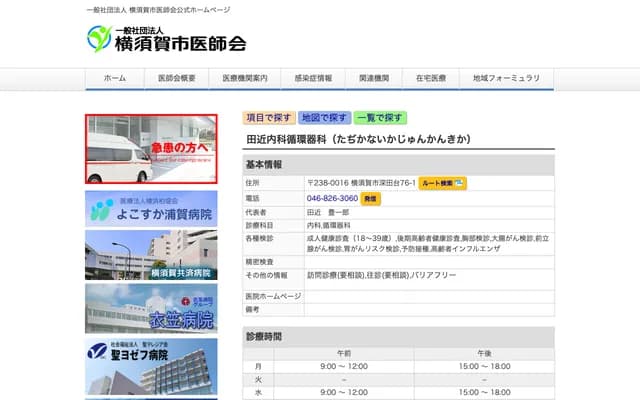Screen dimensions: 640x400
Task: Click the 項目で探す search button
Action: [269, 118]
